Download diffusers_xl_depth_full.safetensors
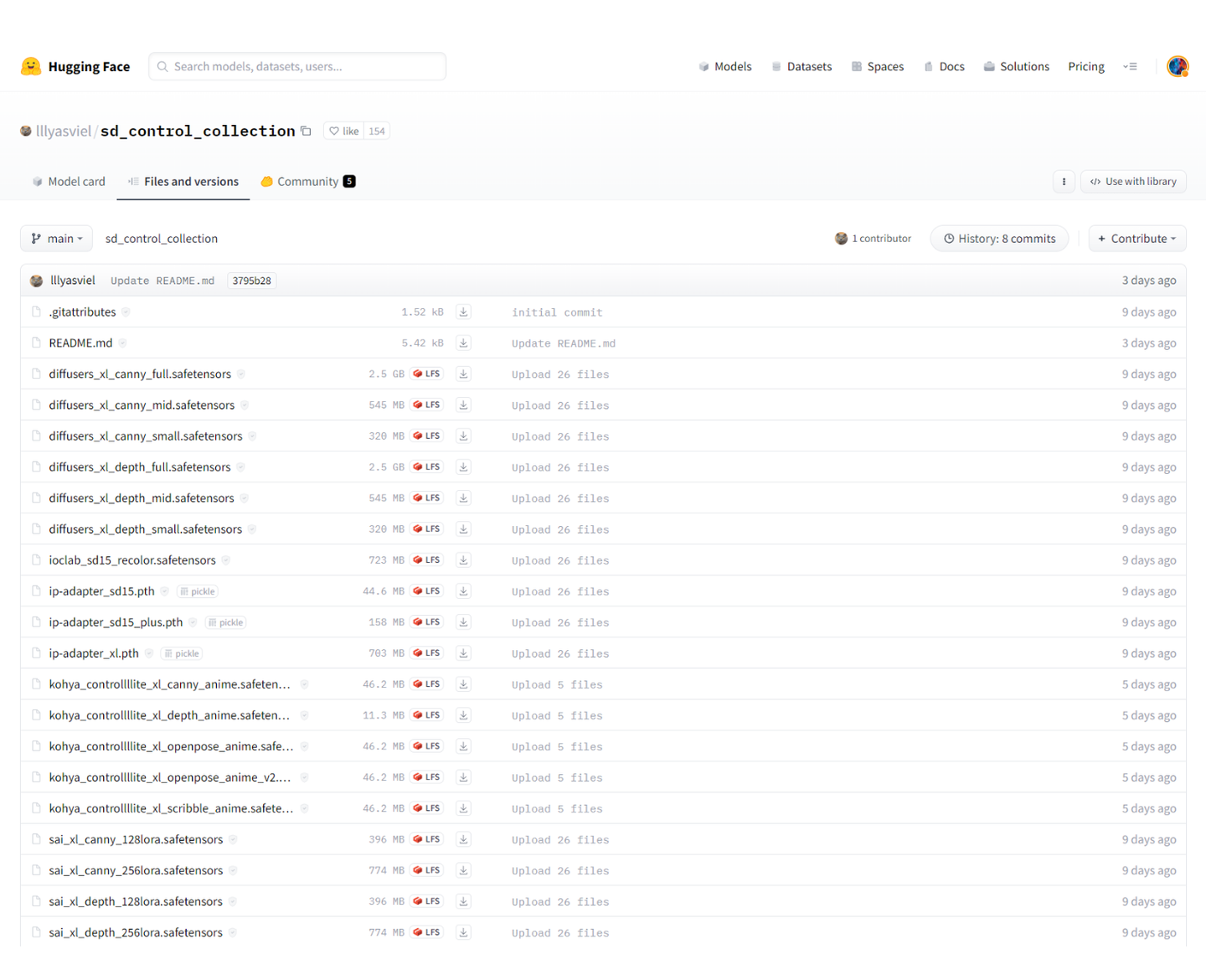1206x980 pixels. pos(463,467)
